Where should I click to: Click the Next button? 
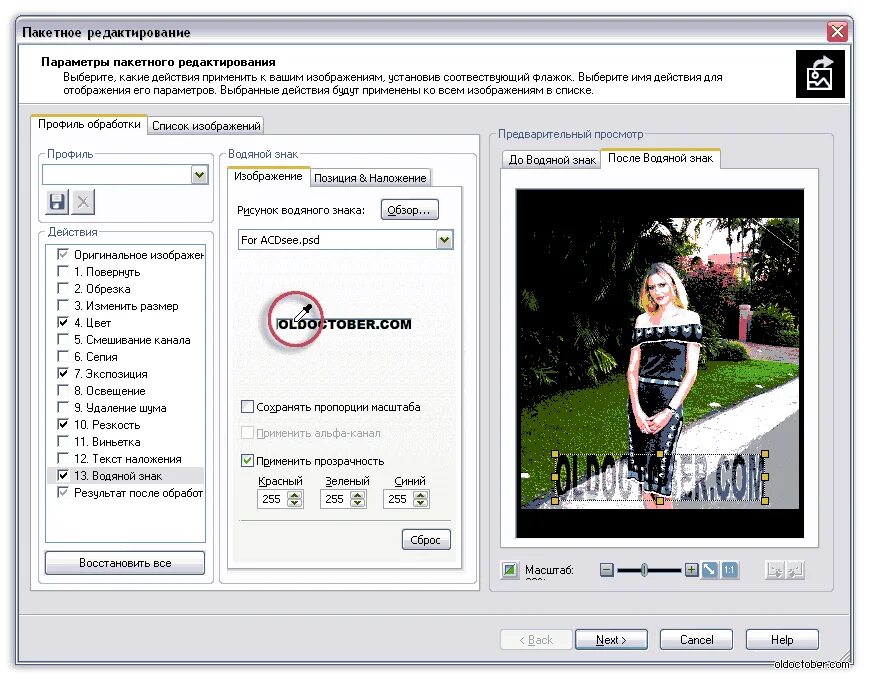[x=611, y=640]
